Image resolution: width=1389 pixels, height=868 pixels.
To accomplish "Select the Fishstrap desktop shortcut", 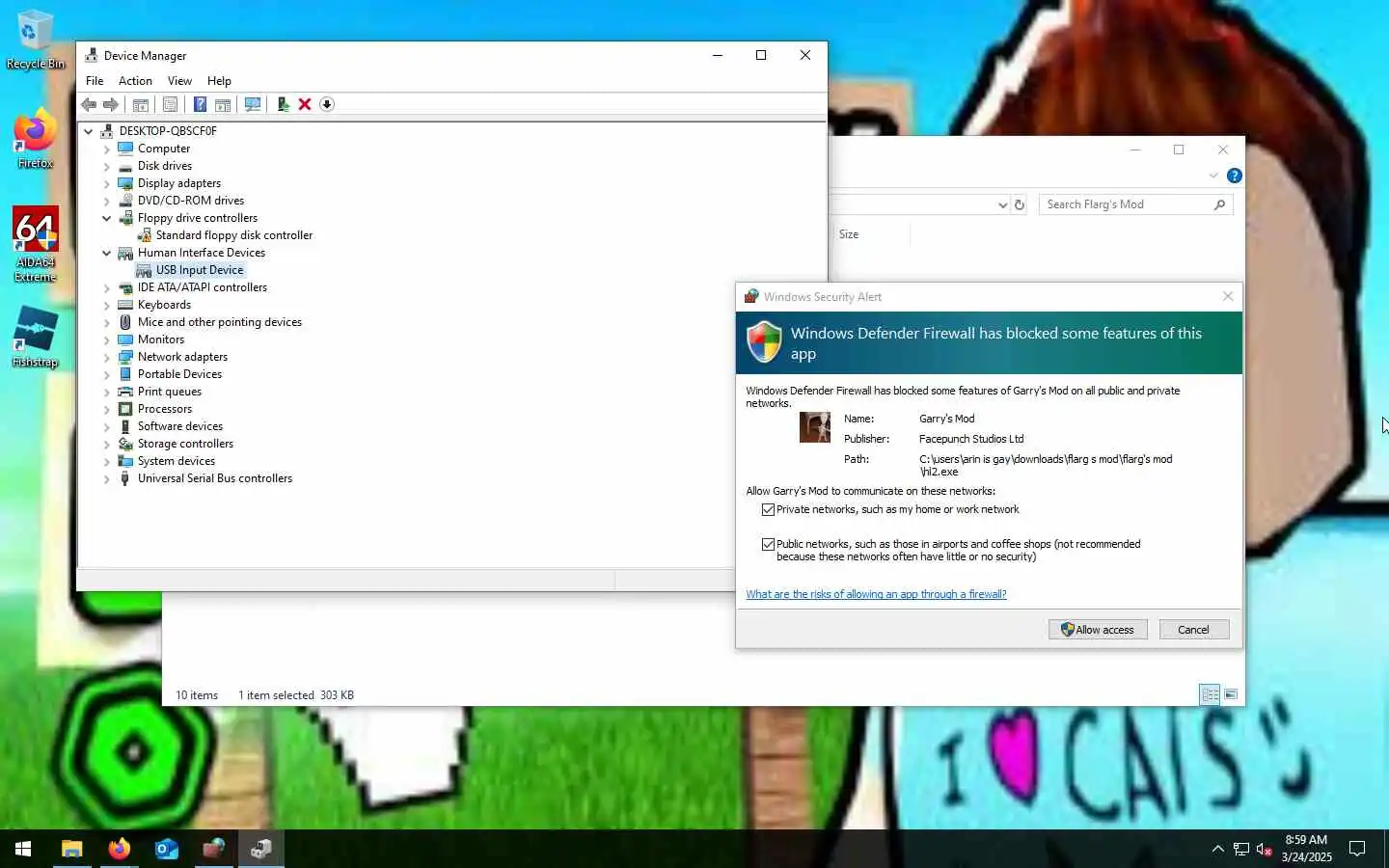I will pyautogui.click(x=36, y=338).
